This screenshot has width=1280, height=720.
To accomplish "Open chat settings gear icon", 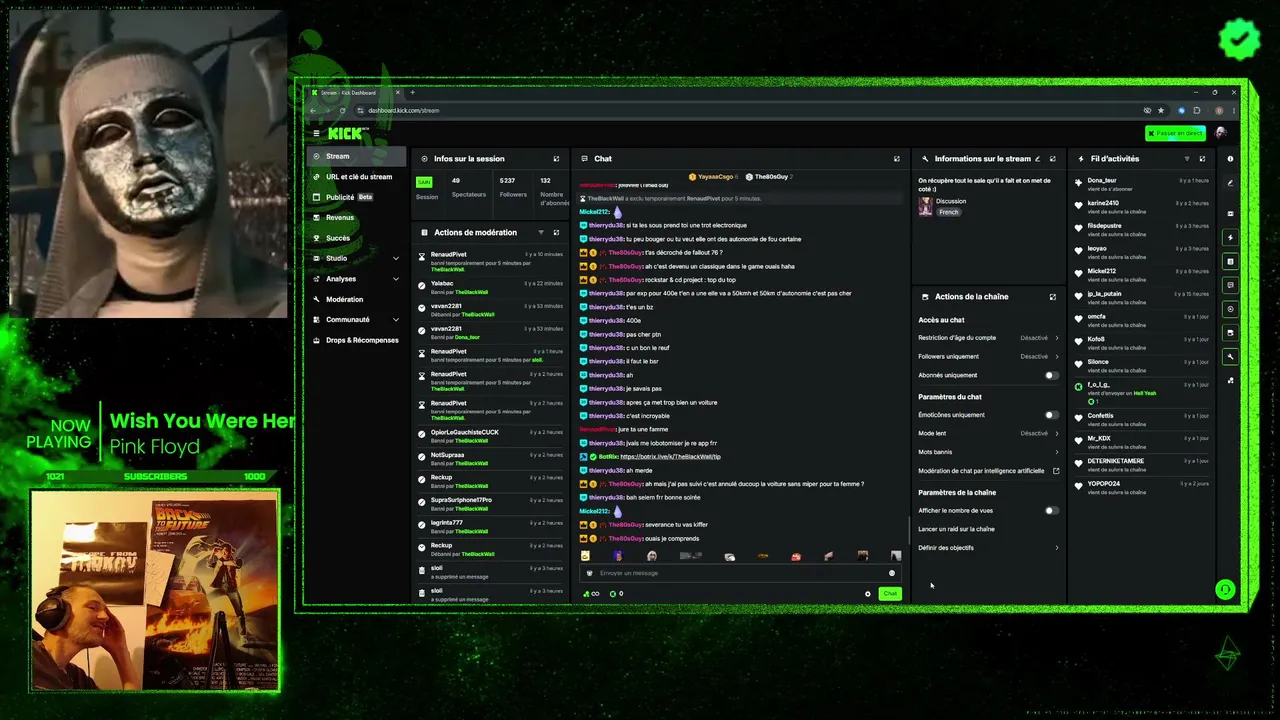I will click(x=868, y=594).
